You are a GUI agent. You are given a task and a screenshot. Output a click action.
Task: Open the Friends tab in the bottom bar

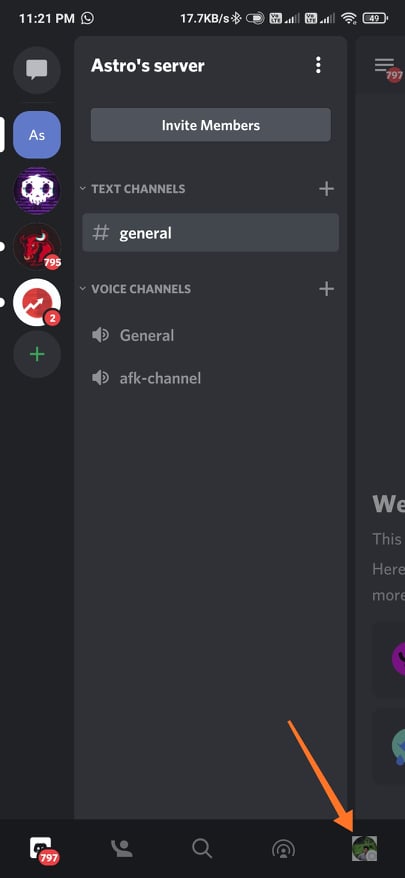(122, 849)
